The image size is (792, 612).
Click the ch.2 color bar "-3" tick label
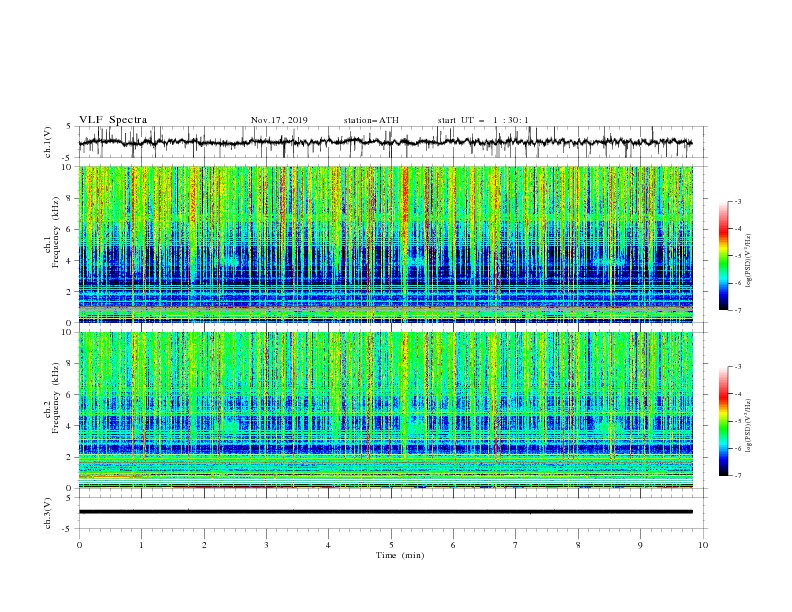click(738, 367)
